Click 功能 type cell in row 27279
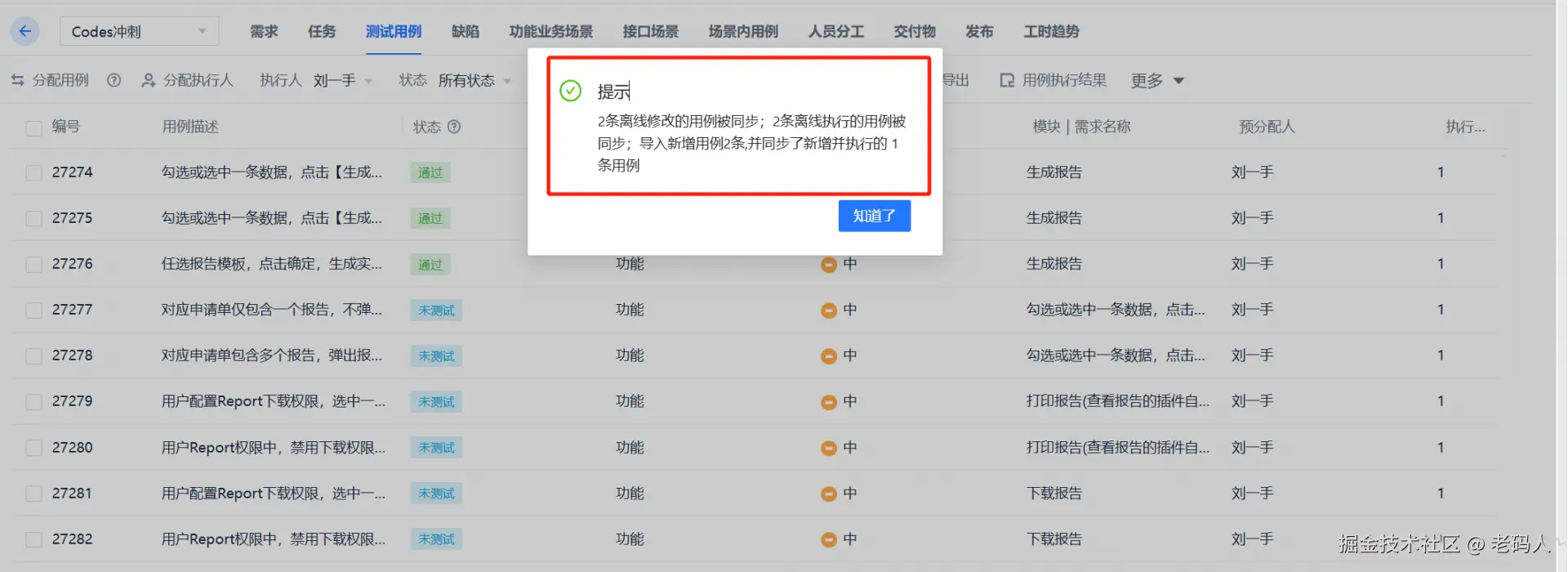1568x572 pixels. pos(630,401)
